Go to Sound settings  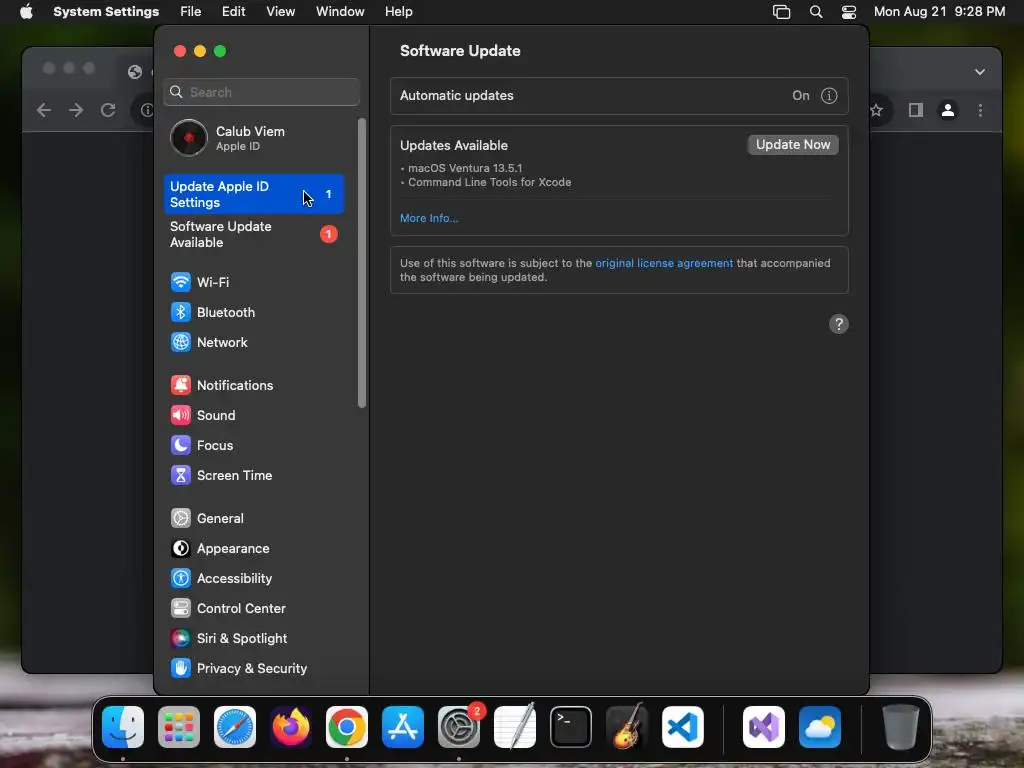point(202,415)
